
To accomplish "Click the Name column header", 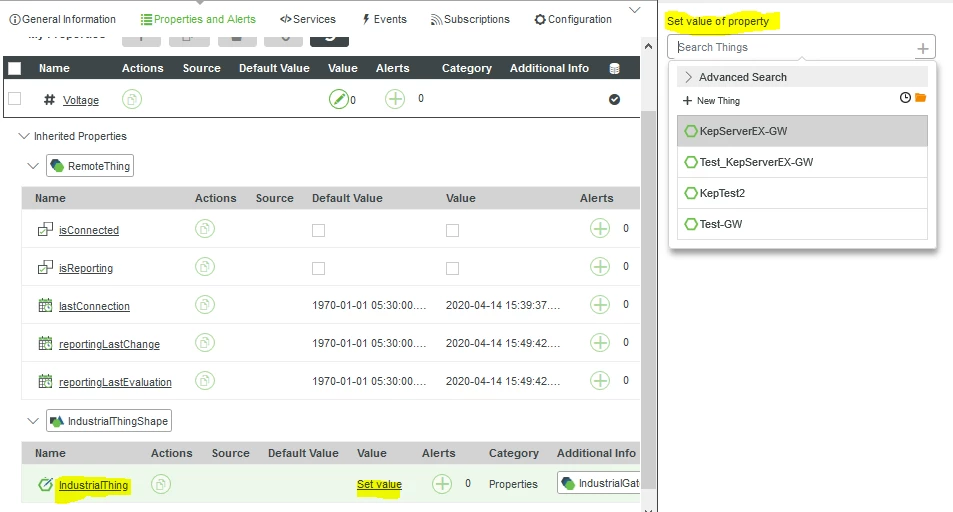I will coord(54,68).
